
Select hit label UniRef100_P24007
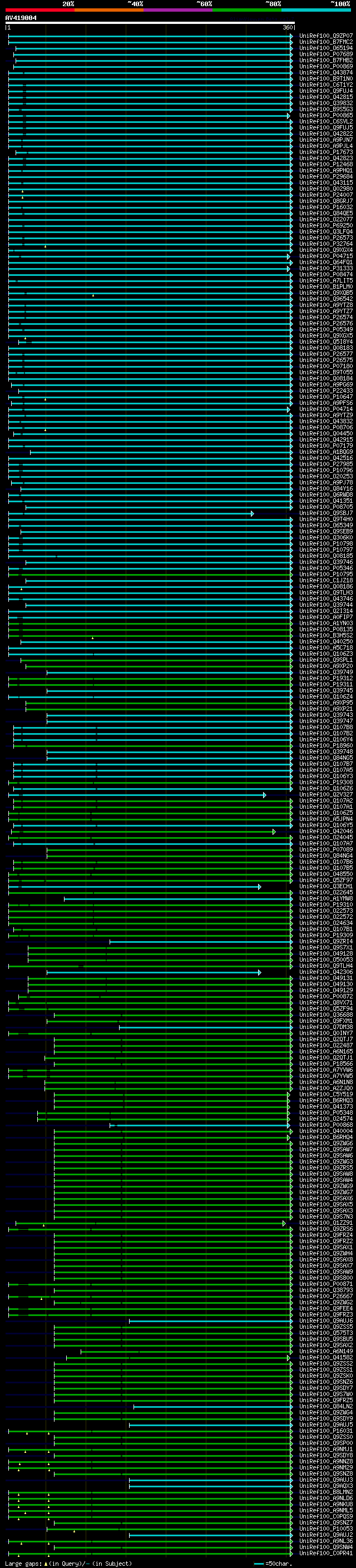click(326, 195)
